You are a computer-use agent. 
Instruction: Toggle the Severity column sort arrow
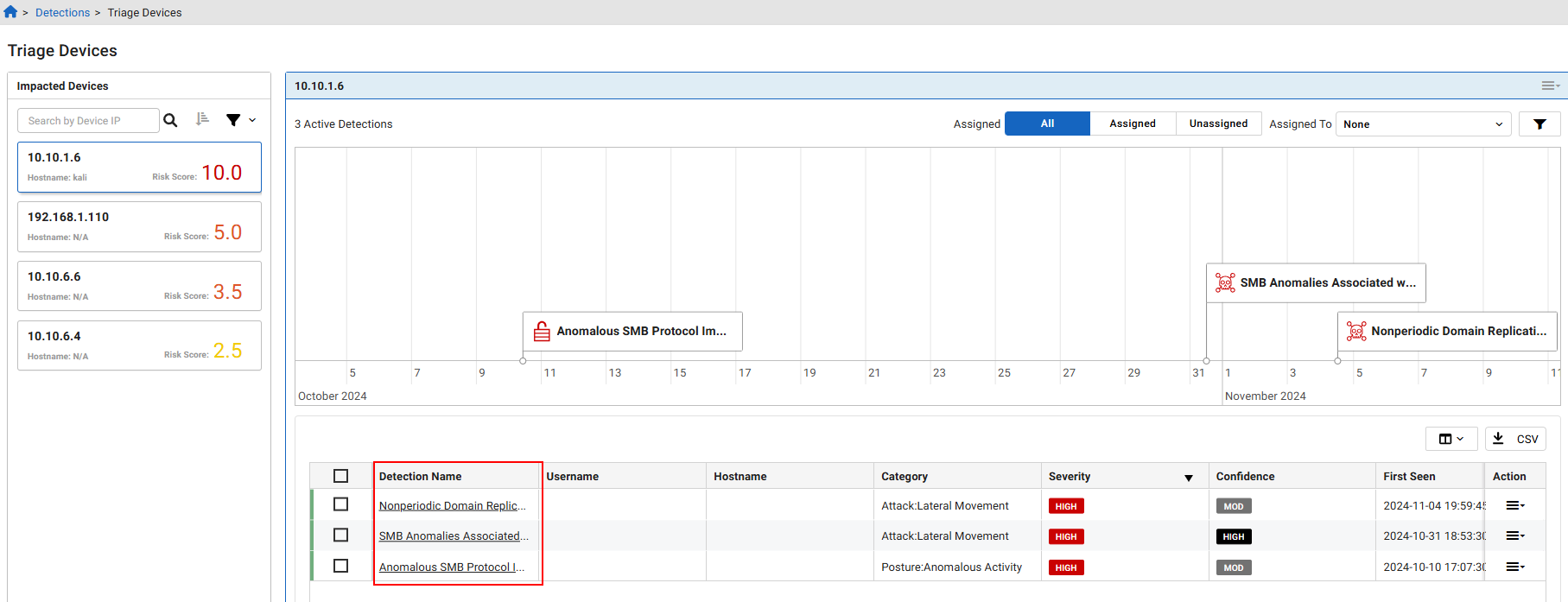pos(1189,478)
